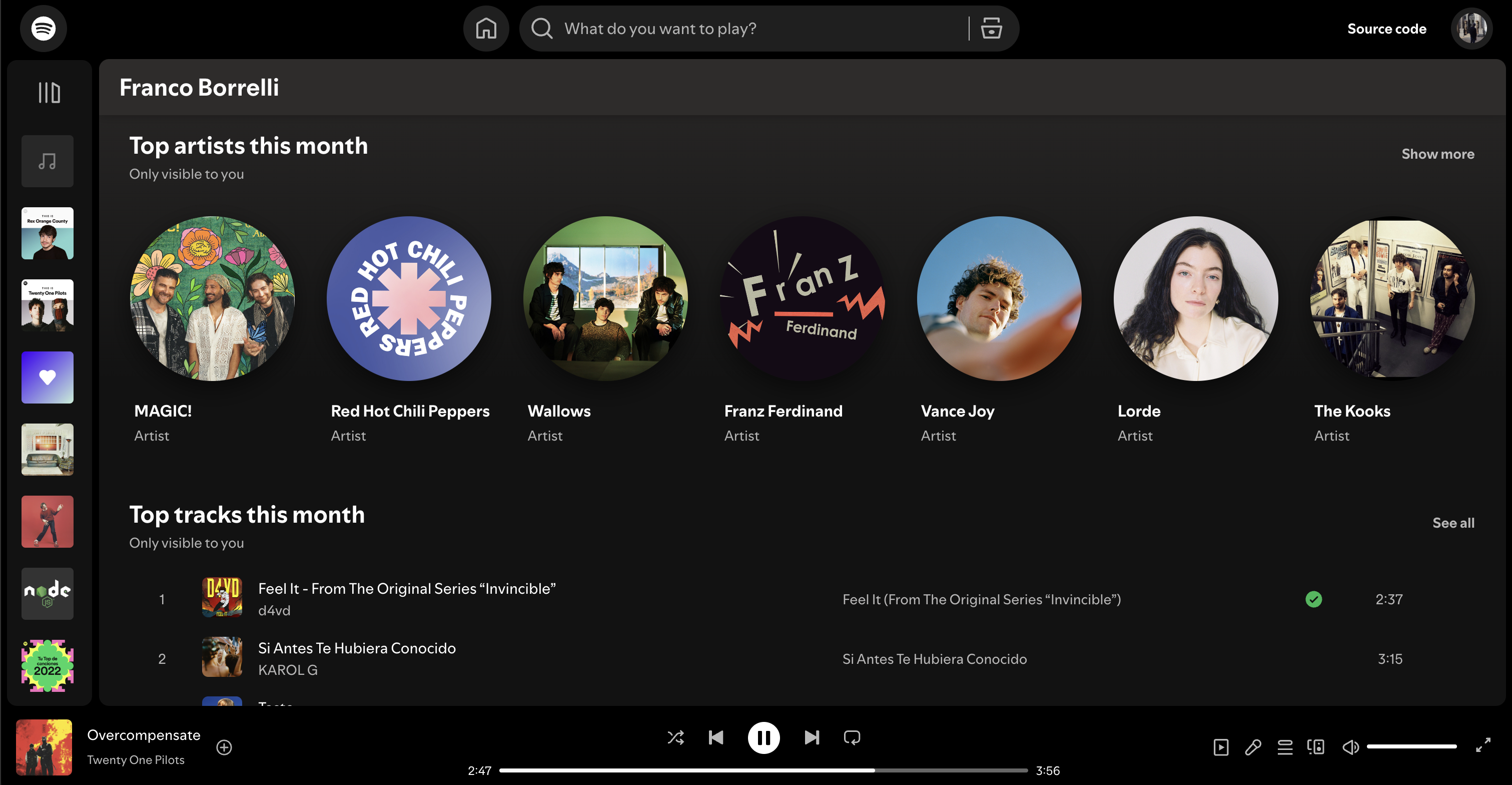1512x785 pixels.
Task: Click the Spotify logo icon
Action: pos(44,28)
